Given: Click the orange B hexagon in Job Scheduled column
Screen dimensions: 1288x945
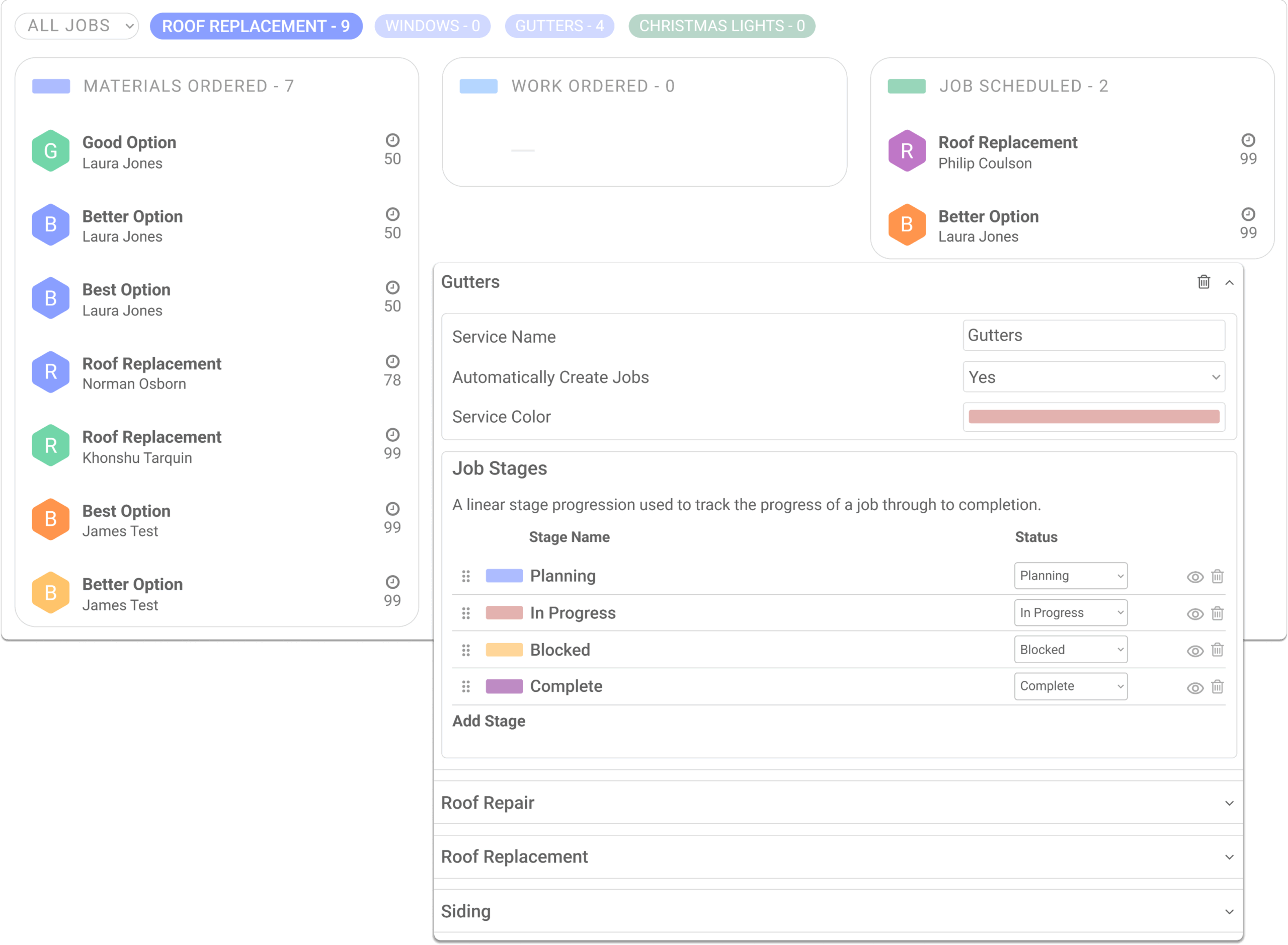Looking at the screenshot, I should pos(907,225).
